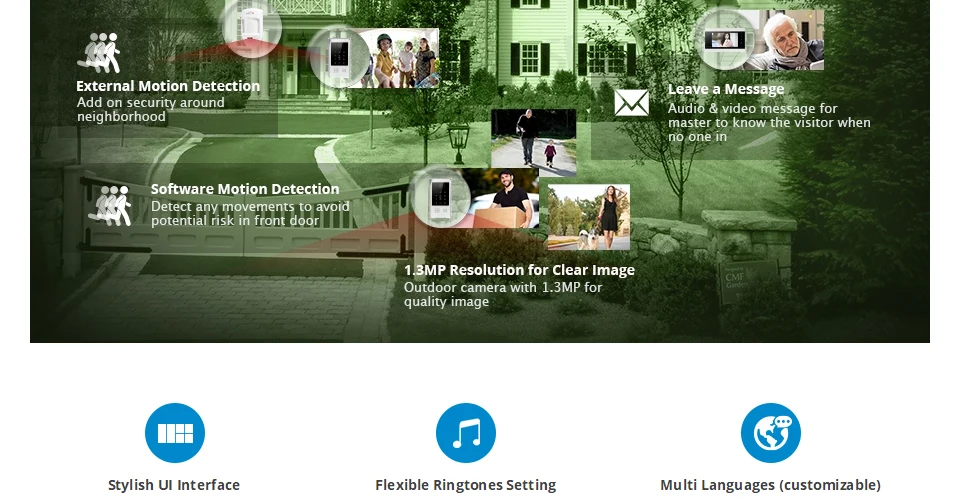Click the door station icon beside delivery man

(x=440, y=197)
